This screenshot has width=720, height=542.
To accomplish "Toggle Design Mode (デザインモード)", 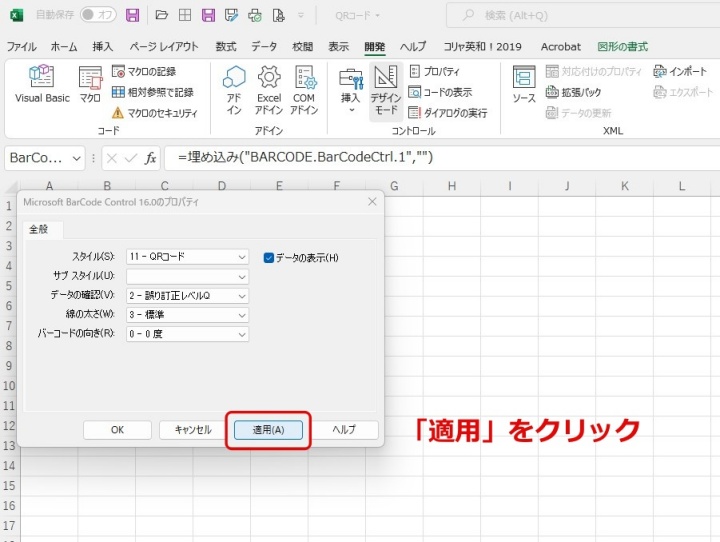I will (386, 90).
